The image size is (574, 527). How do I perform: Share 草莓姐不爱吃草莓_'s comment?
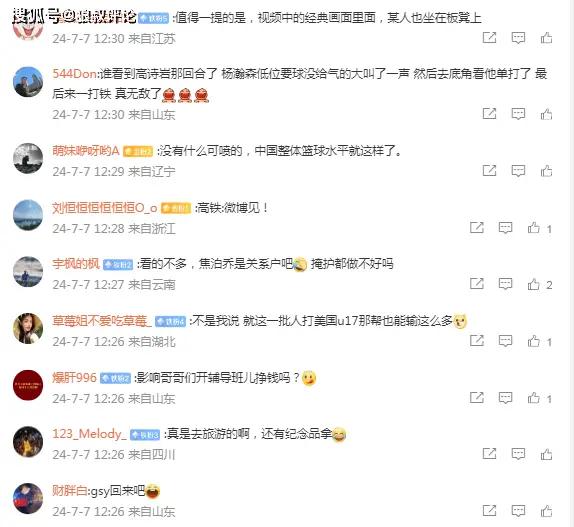477,341
